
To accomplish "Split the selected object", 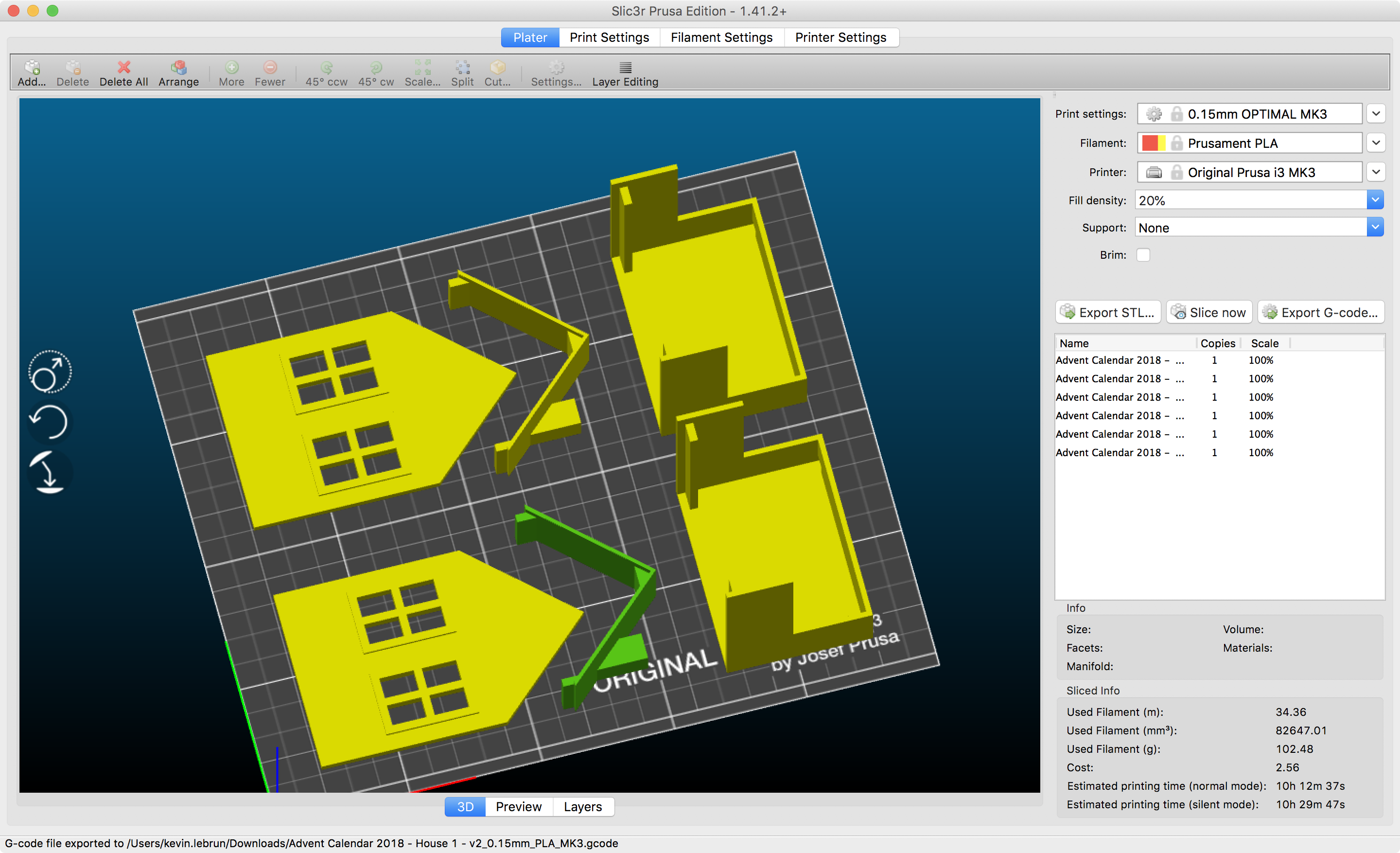I will pos(462,73).
